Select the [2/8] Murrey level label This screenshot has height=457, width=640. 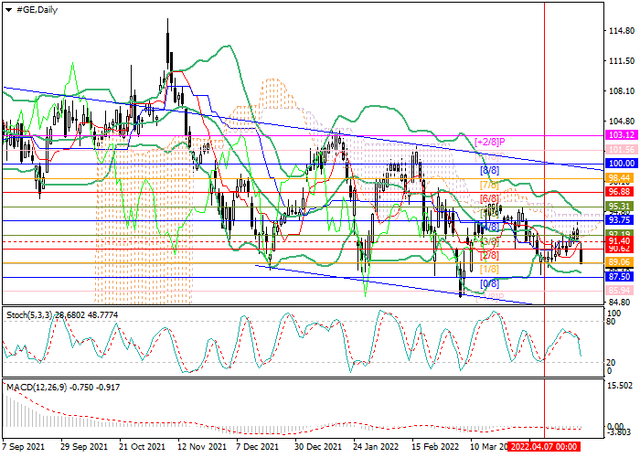coord(489,256)
